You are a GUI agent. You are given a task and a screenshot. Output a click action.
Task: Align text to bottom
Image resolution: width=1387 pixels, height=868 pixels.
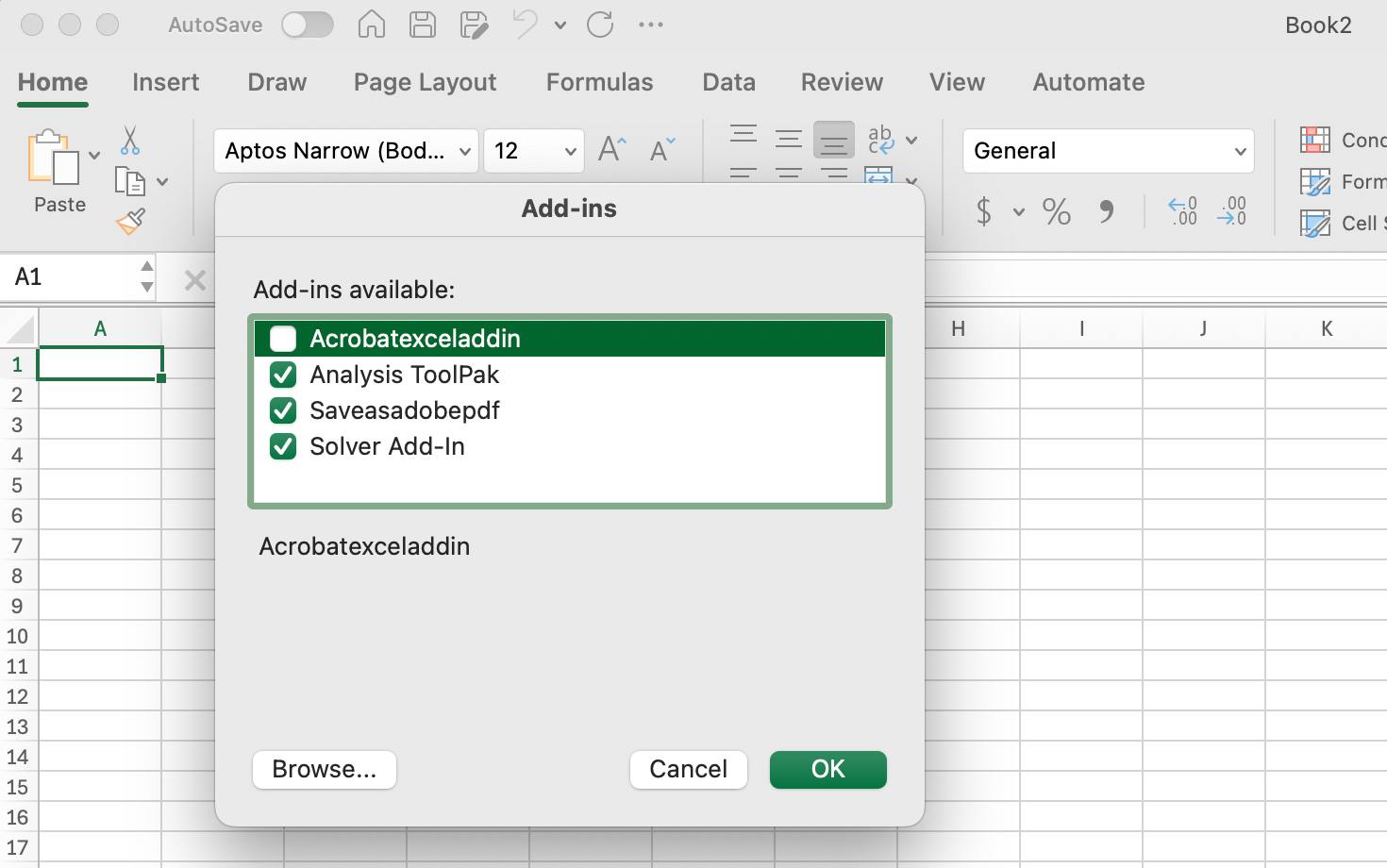click(x=834, y=140)
